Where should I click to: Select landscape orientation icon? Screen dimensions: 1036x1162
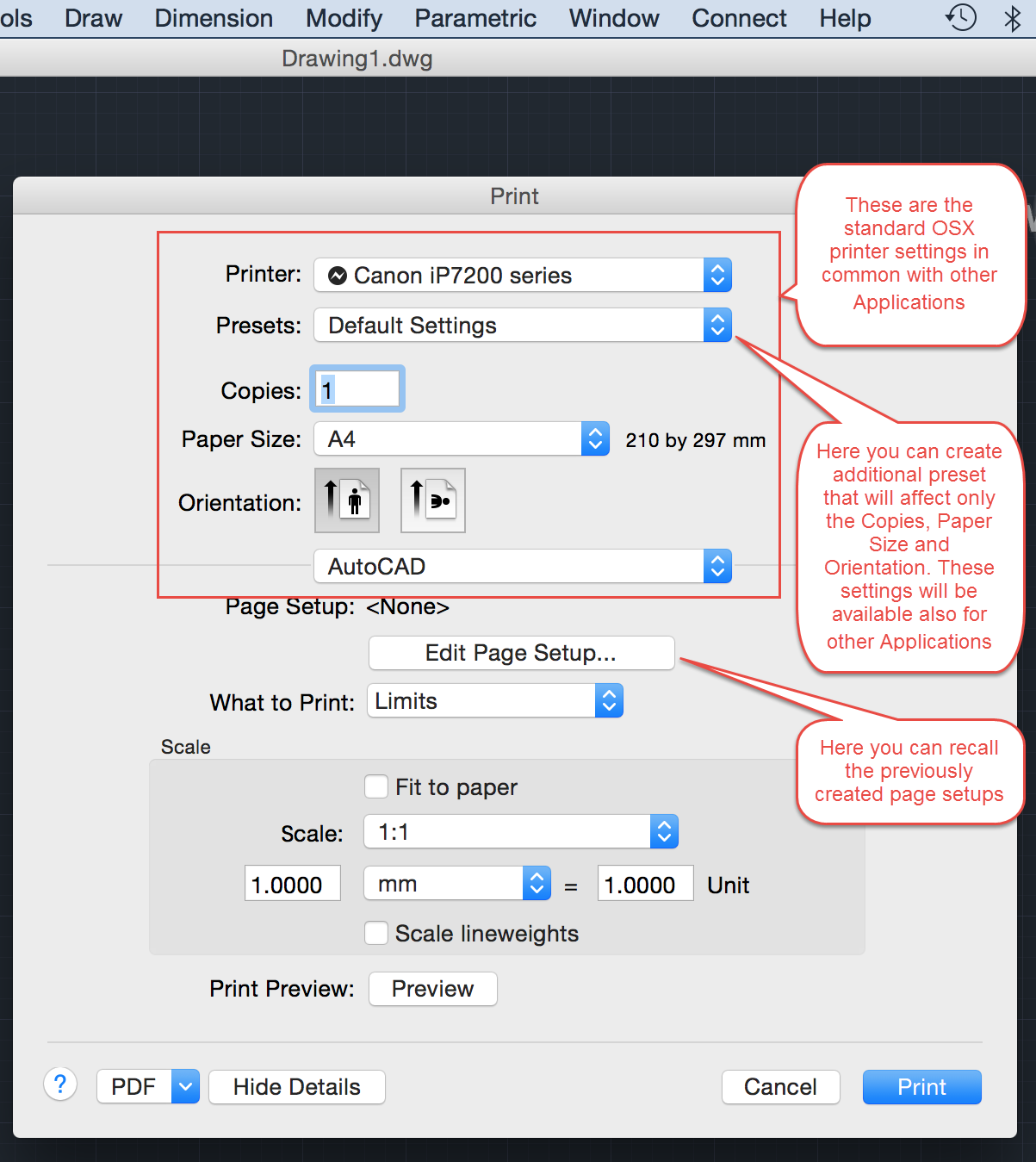432,500
